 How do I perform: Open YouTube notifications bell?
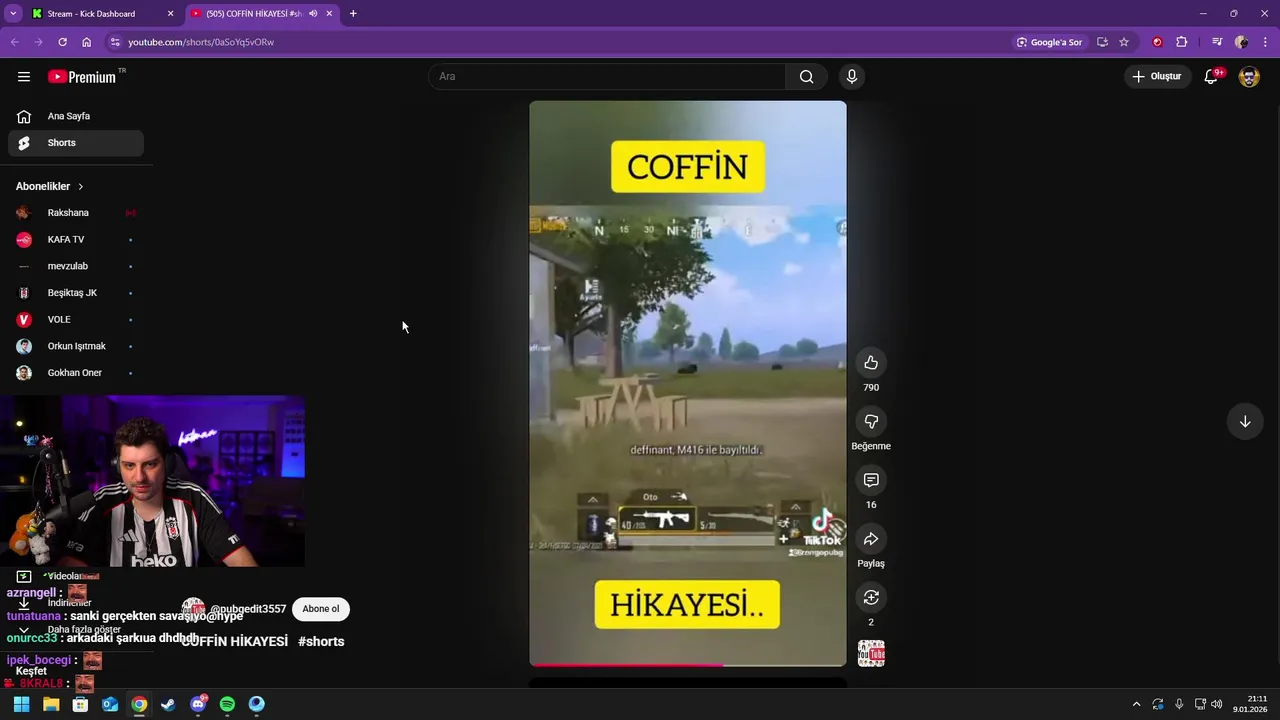[x=1211, y=77]
